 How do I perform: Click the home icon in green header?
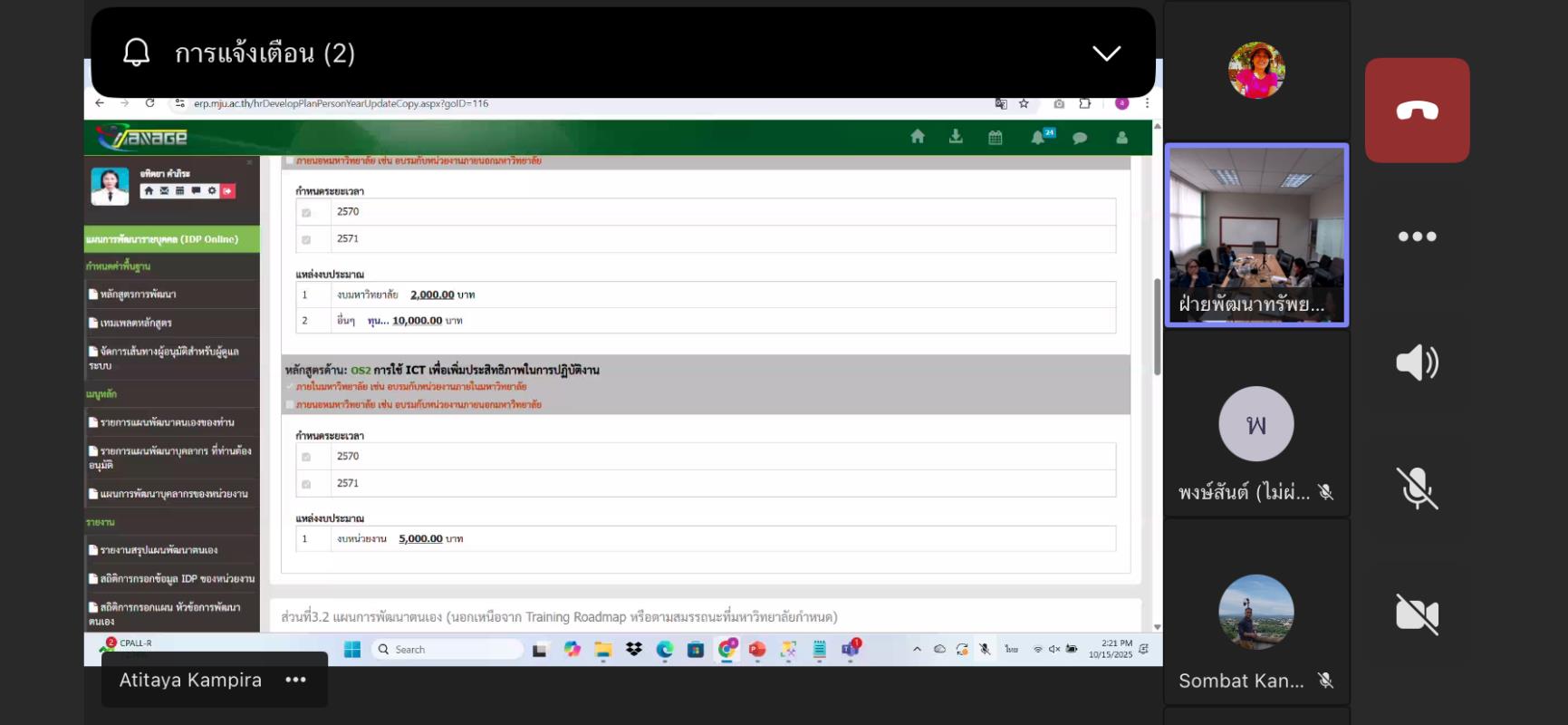(x=918, y=137)
